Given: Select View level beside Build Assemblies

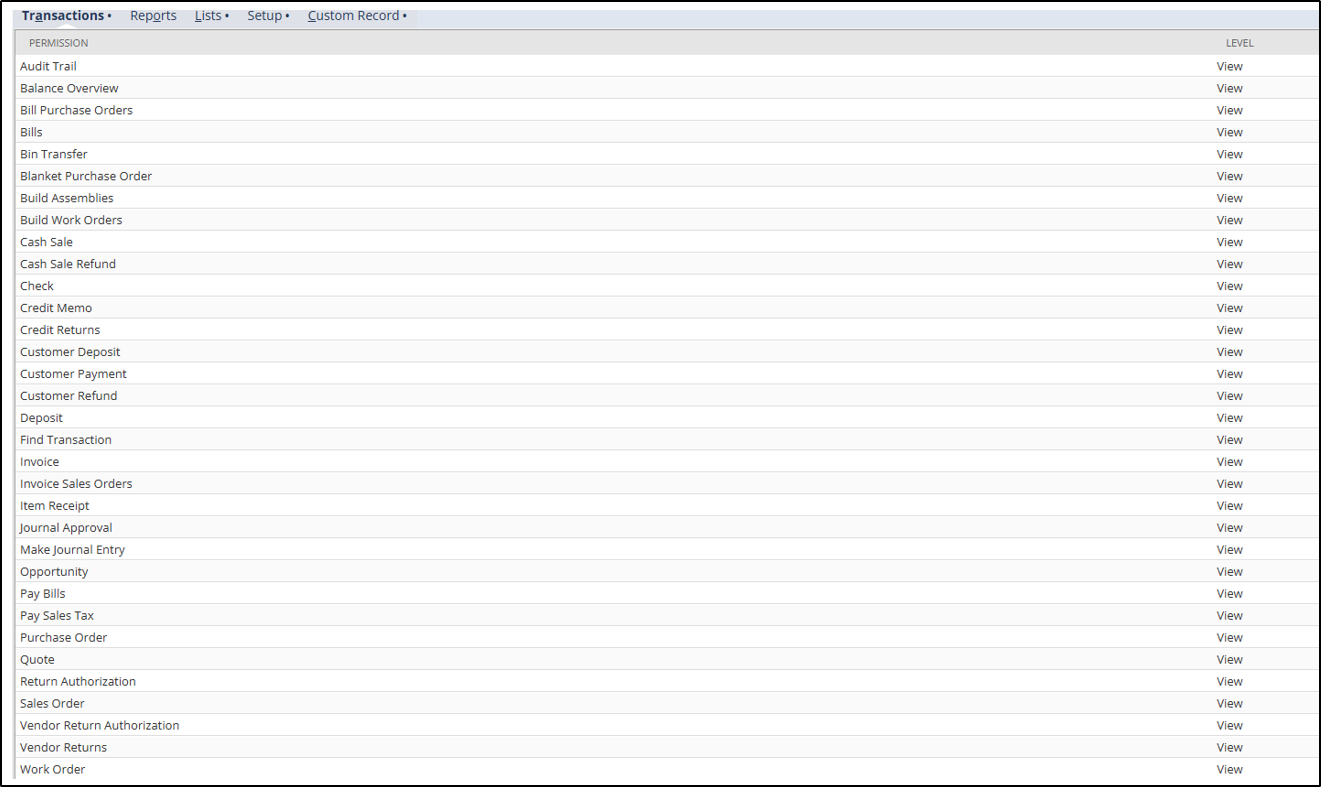Looking at the screenshot, I should [x=1229, y=198].
